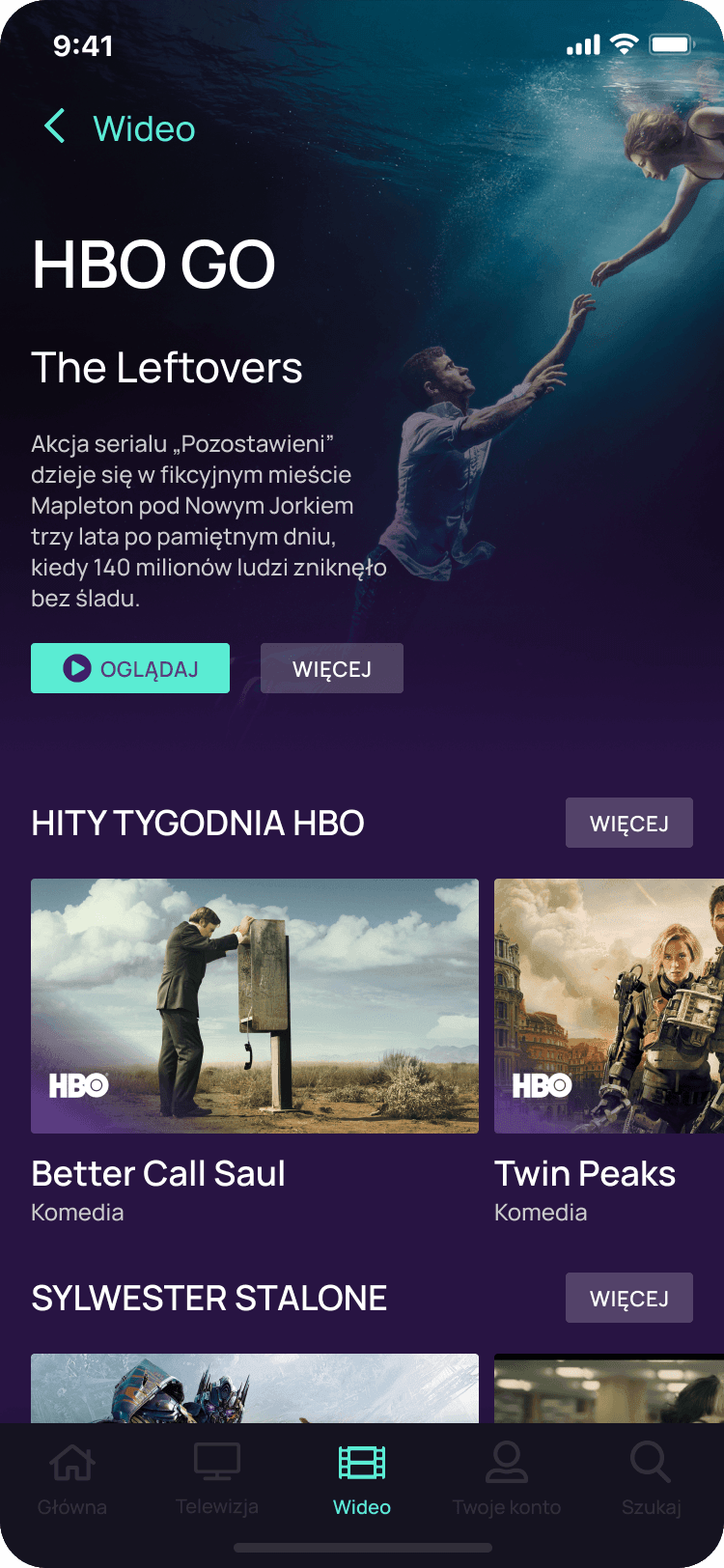Open the Better Call Saul thumbnail
Viewport: 724px width, 1568px height.
[255, 1006]
